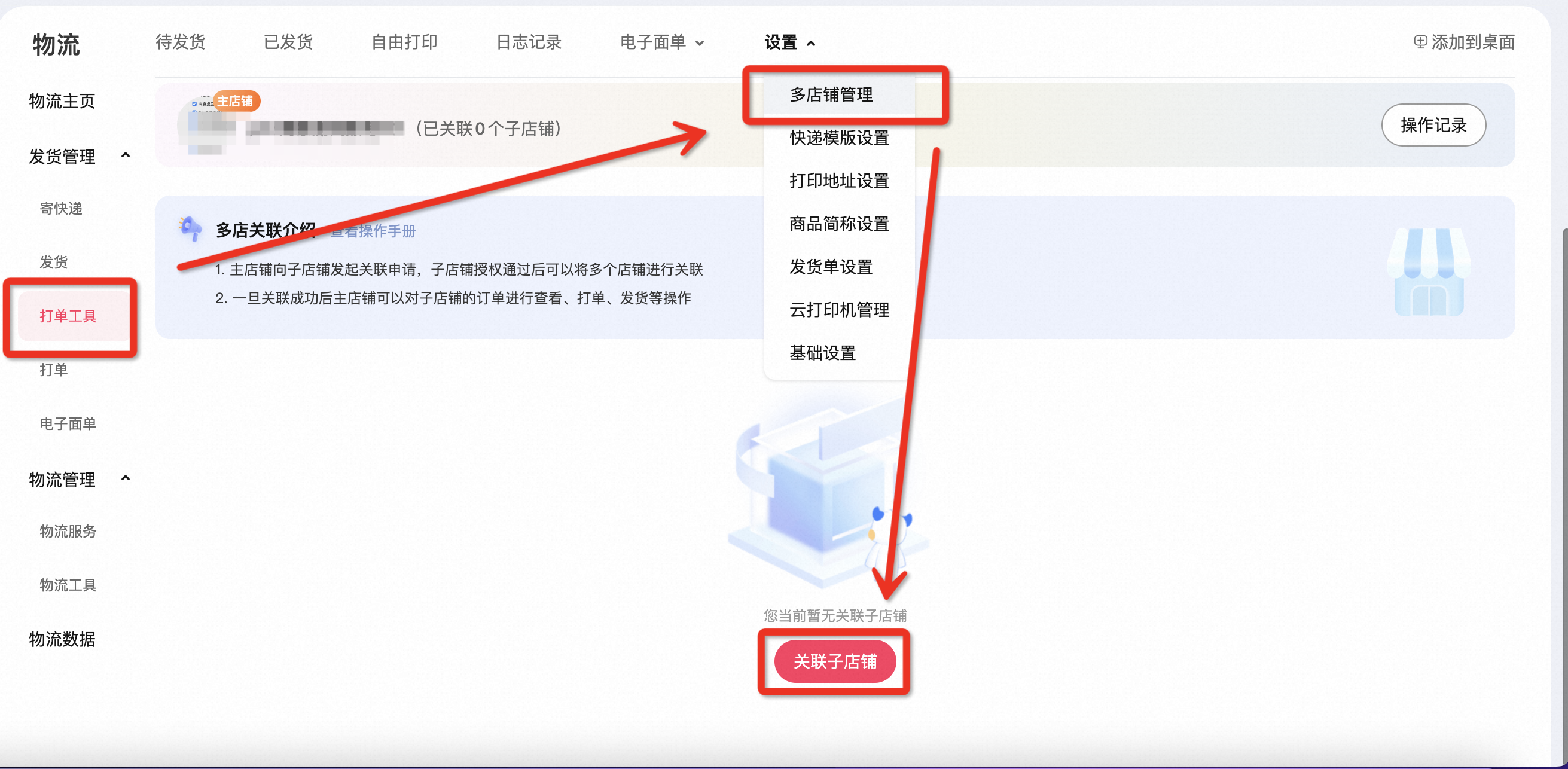Collapse the 设置 dropdown menu

point(789,42)
